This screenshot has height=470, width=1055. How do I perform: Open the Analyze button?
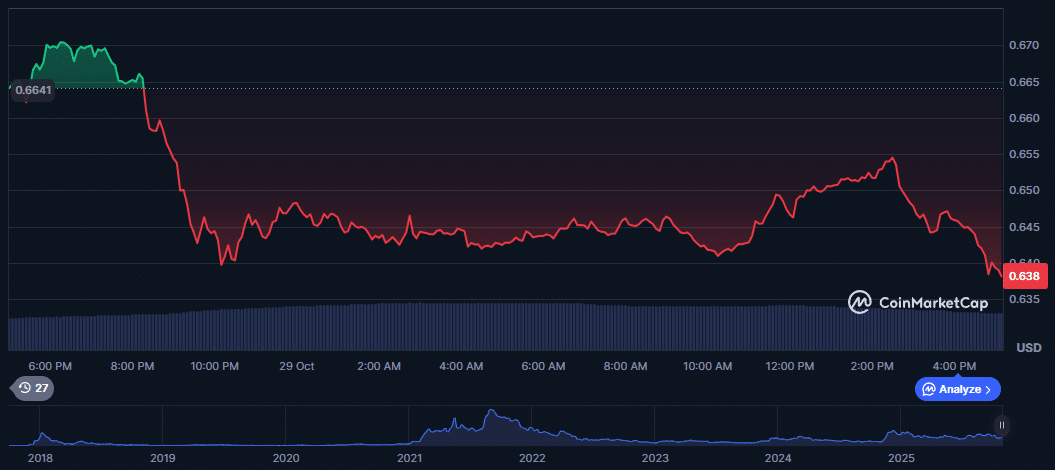[957, 389]
